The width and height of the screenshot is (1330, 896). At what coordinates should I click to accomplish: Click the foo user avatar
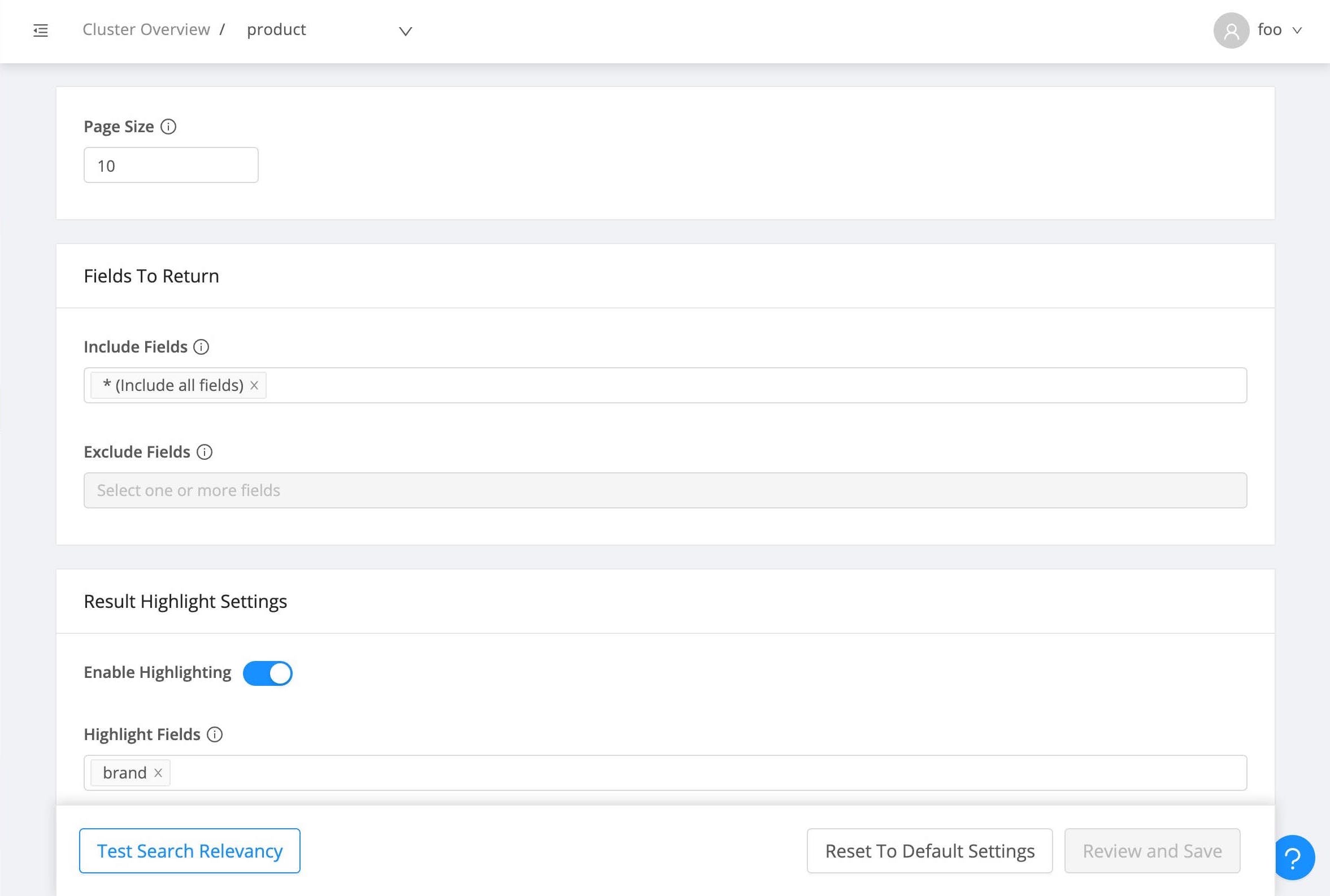pyautogui.click(x=1231, y=31)
